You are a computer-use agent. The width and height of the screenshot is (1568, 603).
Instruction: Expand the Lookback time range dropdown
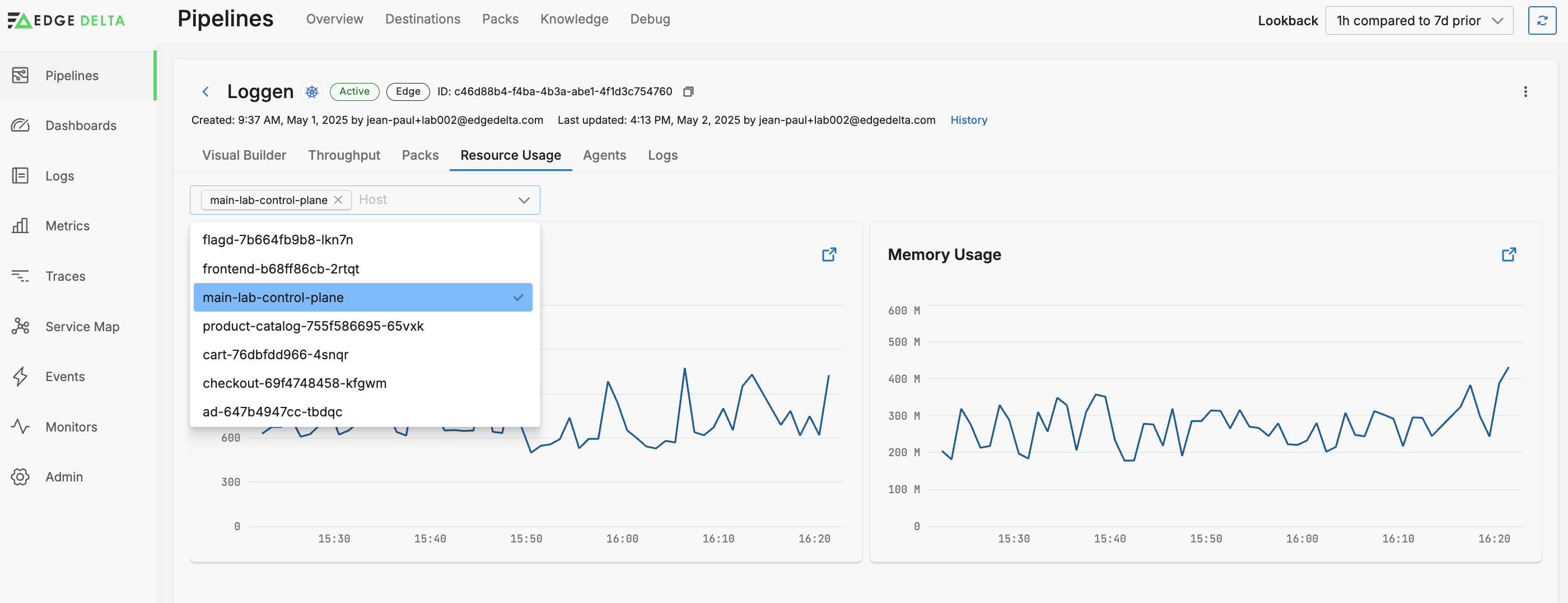click(1418, 21)
